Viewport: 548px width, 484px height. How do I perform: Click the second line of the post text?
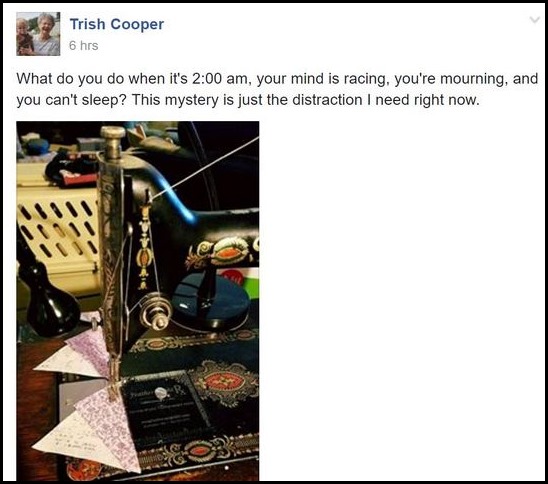pos(247,100)
